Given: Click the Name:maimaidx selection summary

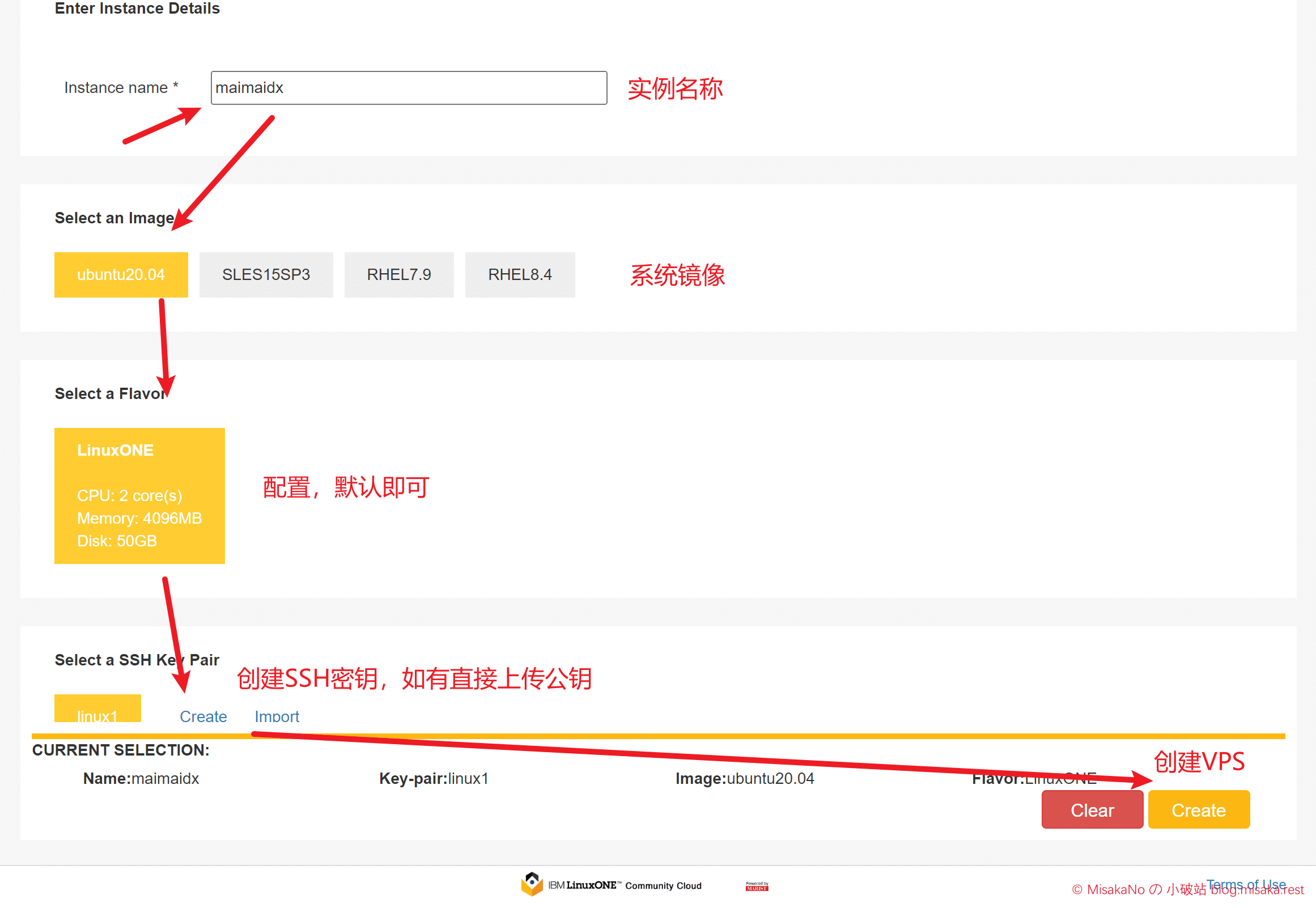Looking at the screenshot, I should (141, 778).
